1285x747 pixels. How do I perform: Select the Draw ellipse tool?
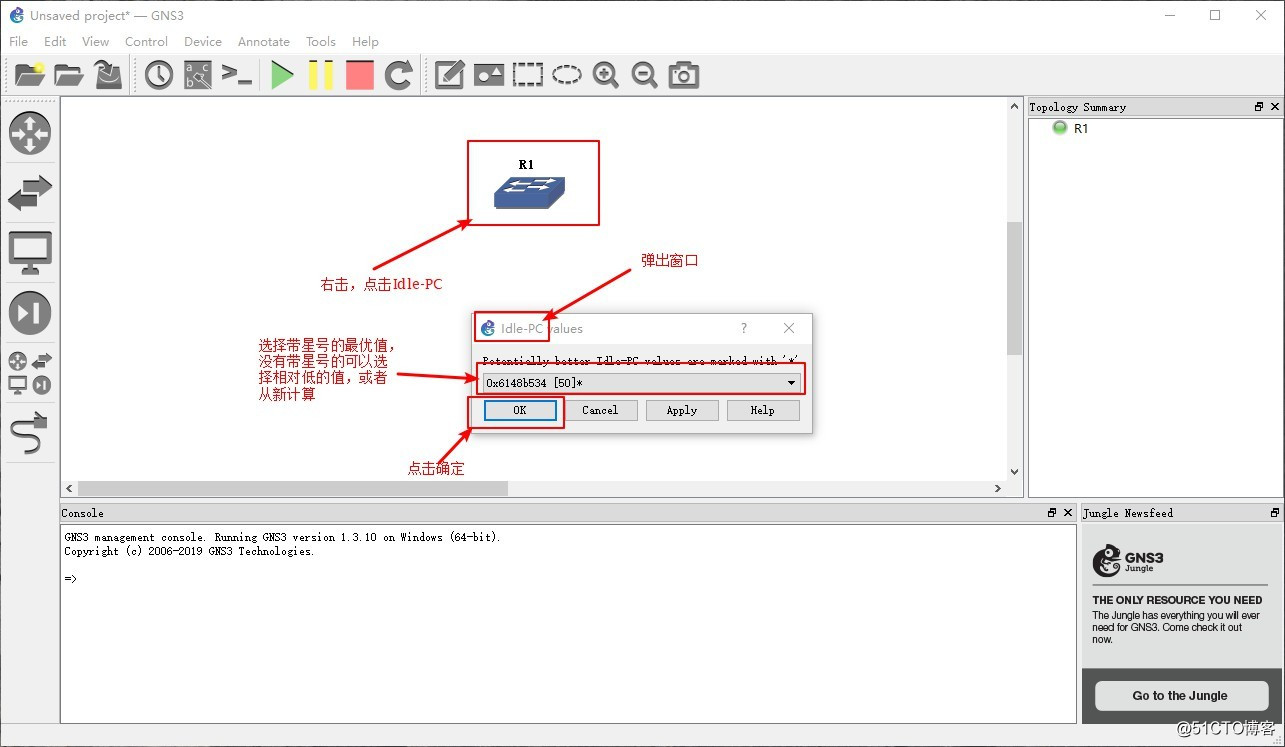click(567, 75)
